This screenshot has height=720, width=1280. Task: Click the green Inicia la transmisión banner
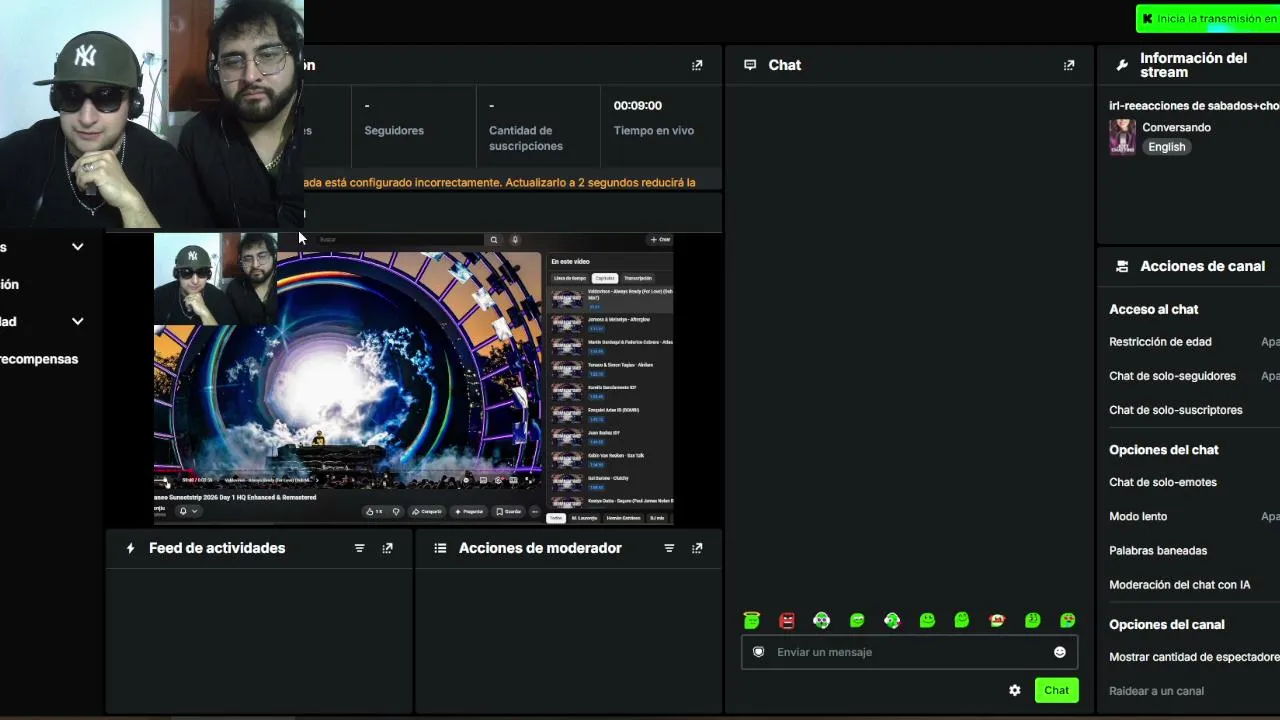point(1208,19)
